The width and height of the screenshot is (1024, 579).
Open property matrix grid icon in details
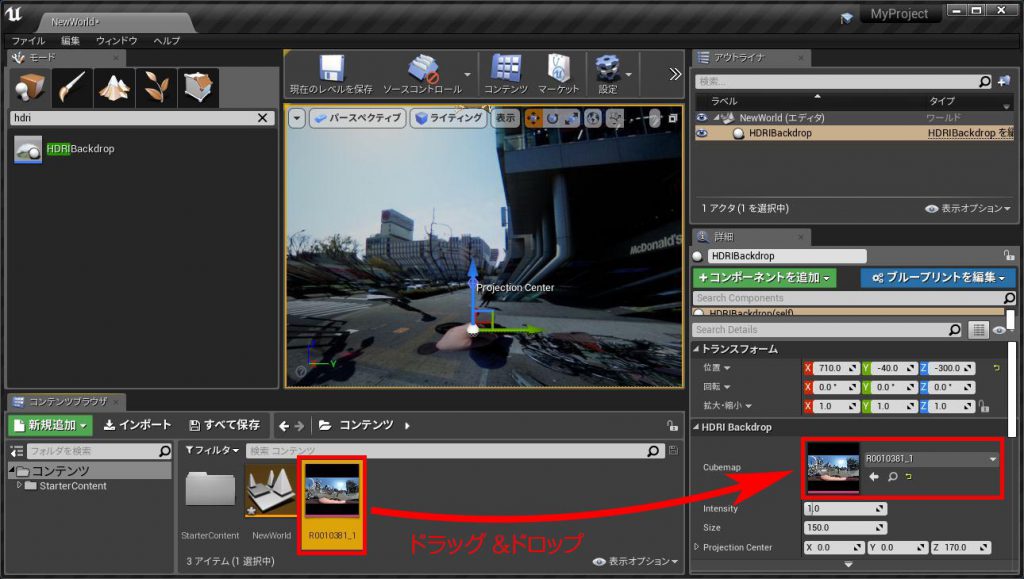[978, 330]
